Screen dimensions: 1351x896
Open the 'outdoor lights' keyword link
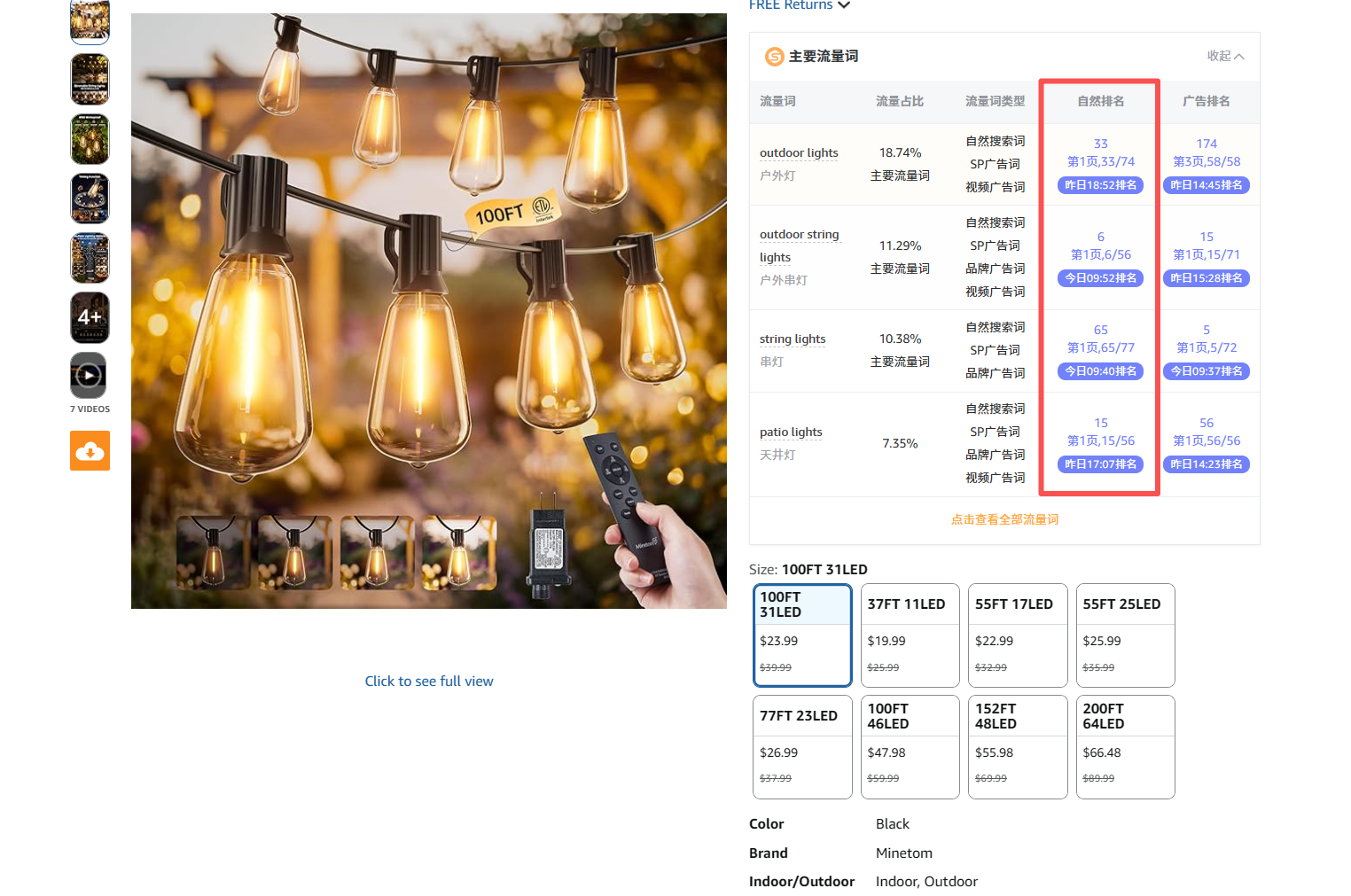click(799, 152)
